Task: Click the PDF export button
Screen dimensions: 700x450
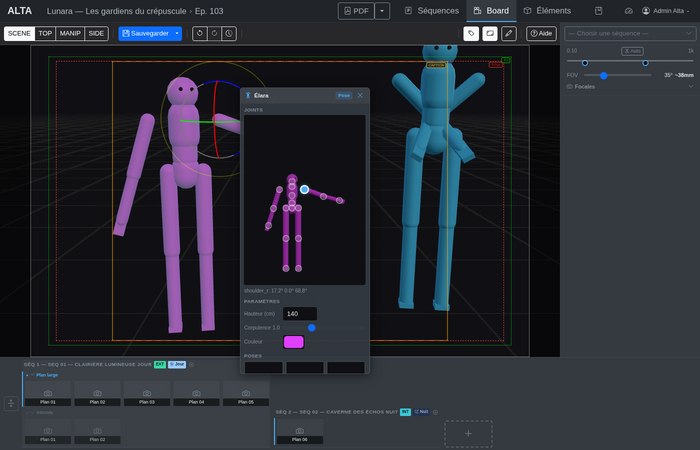Action: pyautogui.click(x=355, y=11)
